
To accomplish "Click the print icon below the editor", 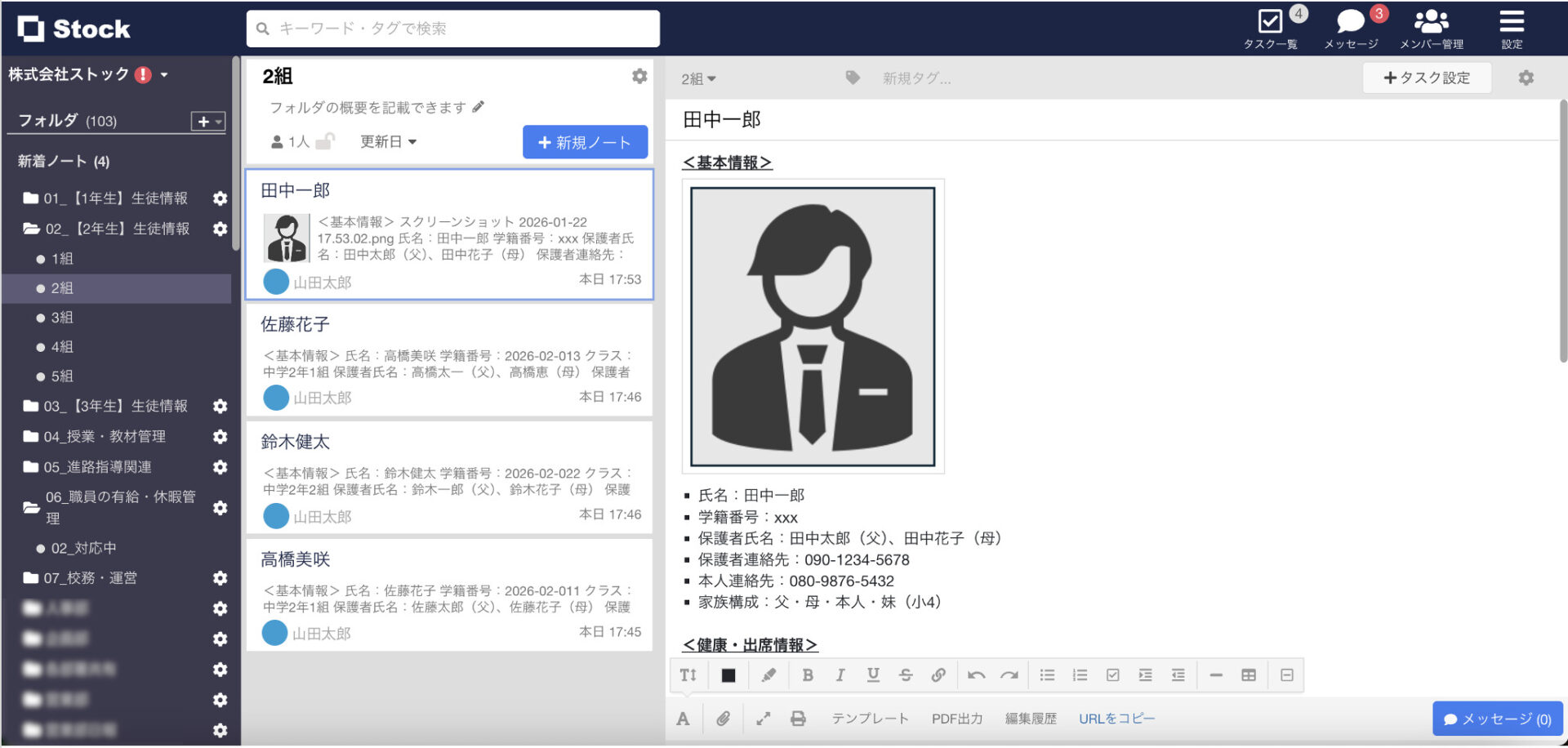I will (x=798, y=719).
